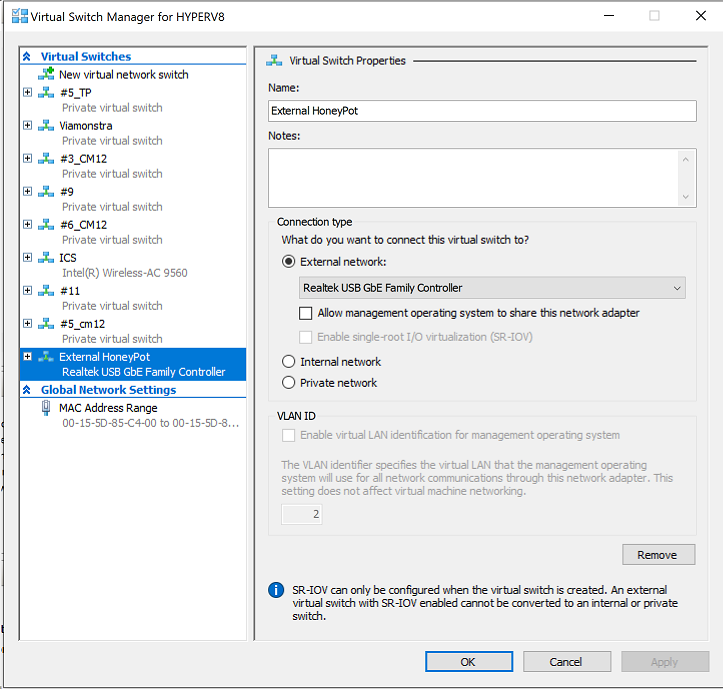The image size is (723, 689).
Task: Expand the #11 switch tree node
Action: 28,291
